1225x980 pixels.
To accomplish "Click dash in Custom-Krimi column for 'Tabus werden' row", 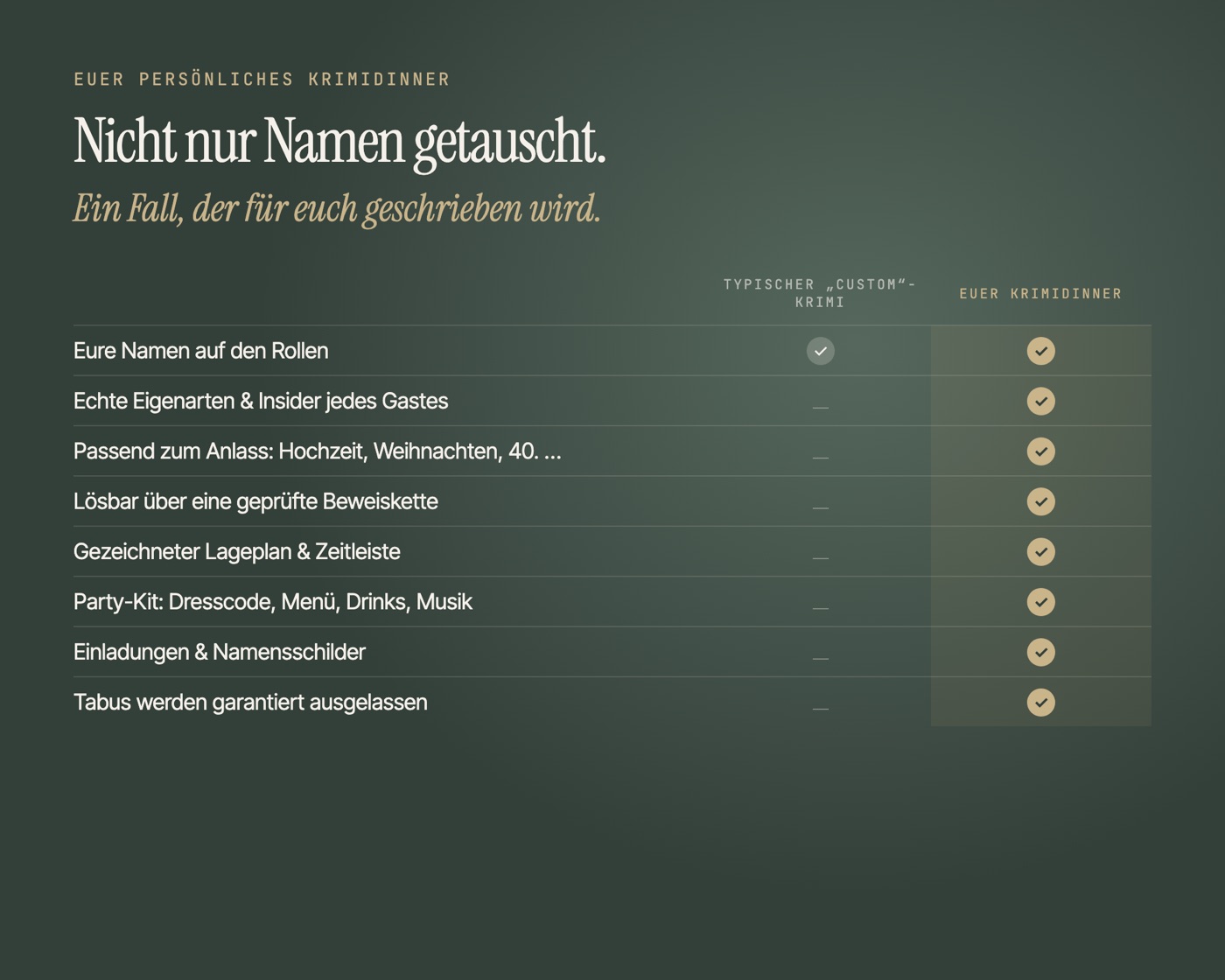I will [x=820, y=708].
